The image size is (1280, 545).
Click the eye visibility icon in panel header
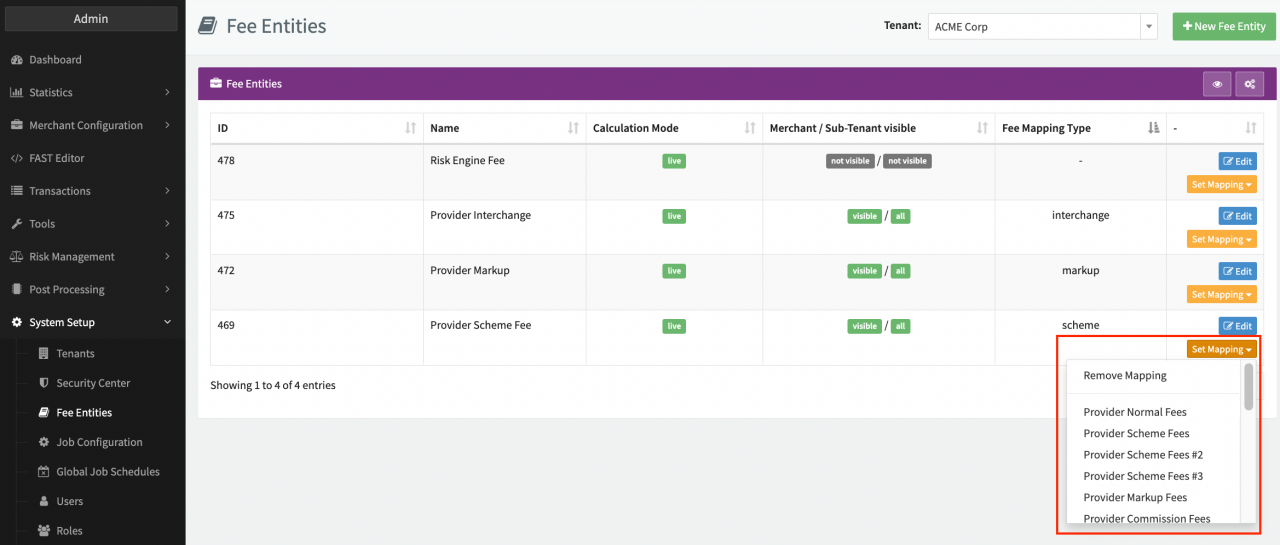tap(1217, 85)
